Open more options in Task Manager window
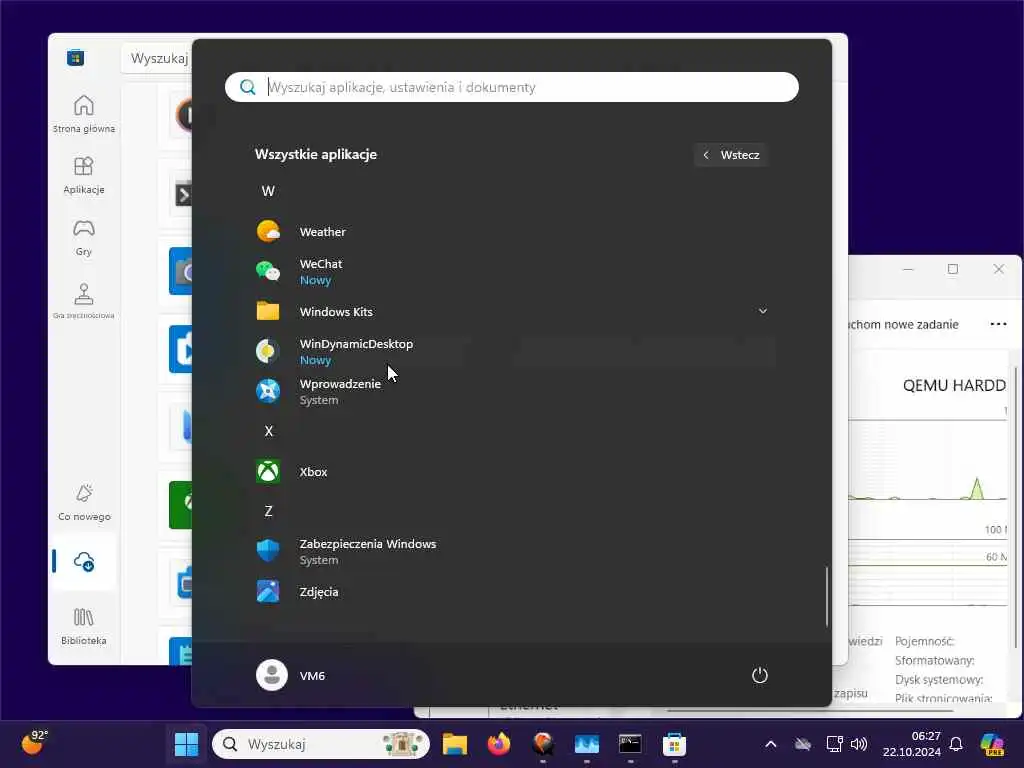The width and height of the screenshot is (1024, 768). 999,325
